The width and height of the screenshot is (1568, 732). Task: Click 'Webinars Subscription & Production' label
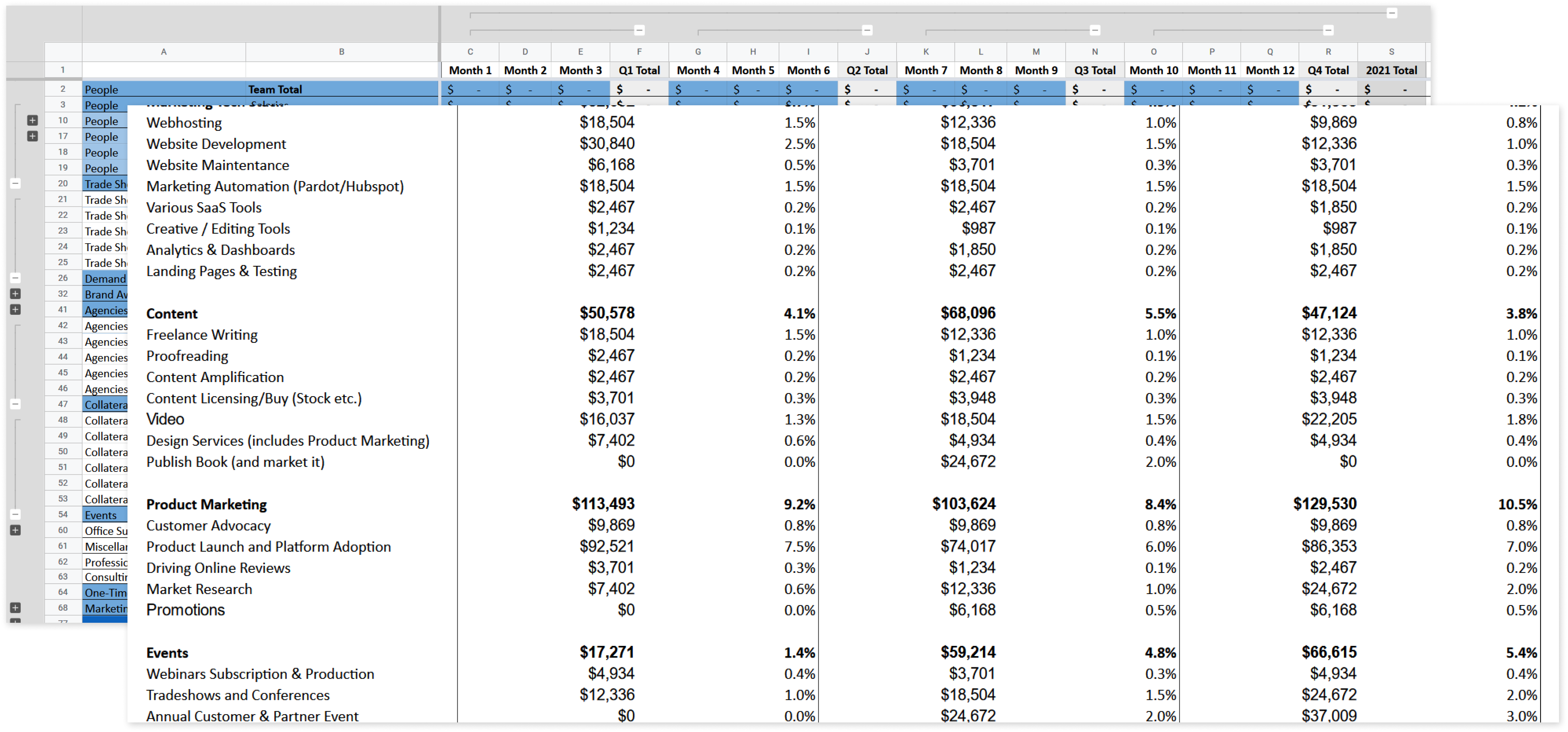(260, 674)
